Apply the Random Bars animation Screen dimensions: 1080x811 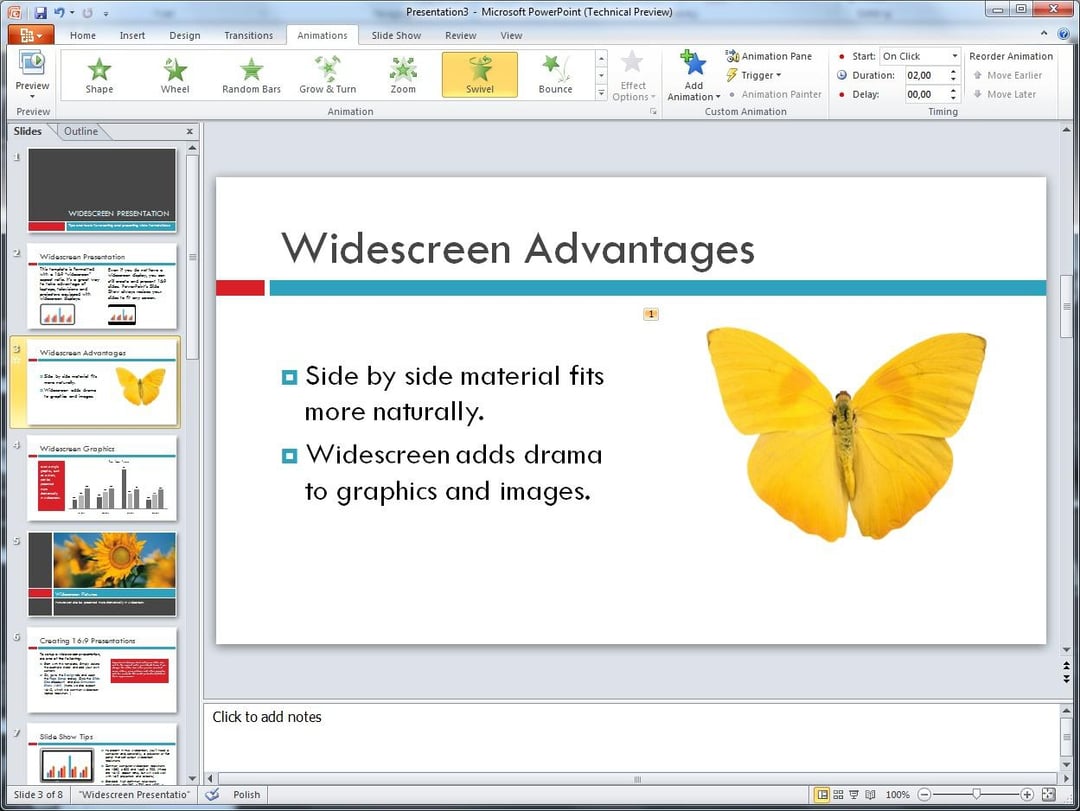(250, 73)
